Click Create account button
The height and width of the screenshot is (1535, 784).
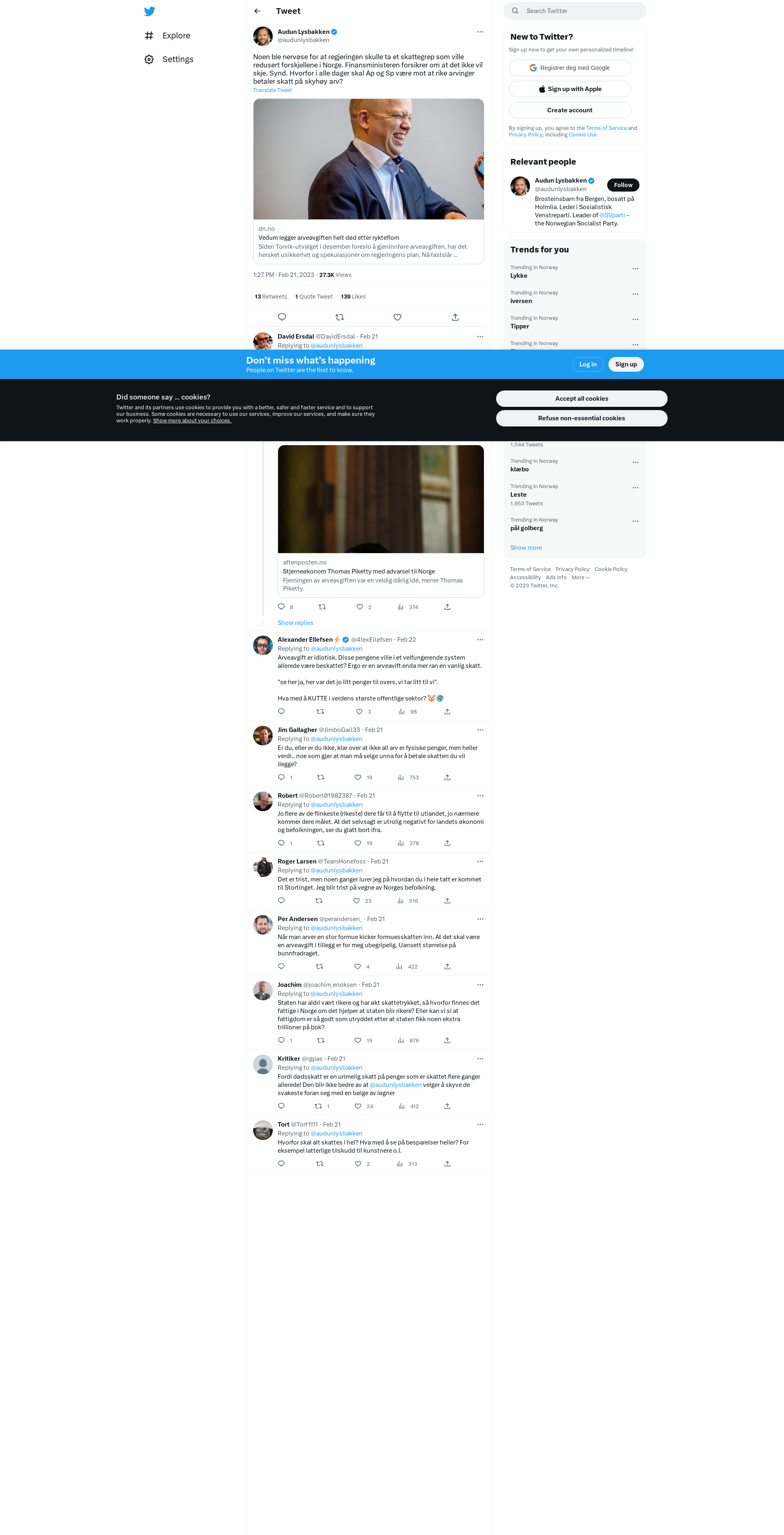[570, 110]
